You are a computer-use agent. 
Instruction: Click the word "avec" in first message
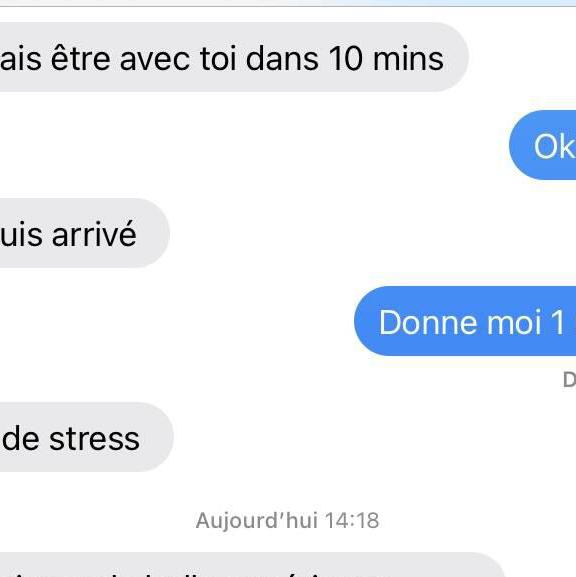[155, 60]
